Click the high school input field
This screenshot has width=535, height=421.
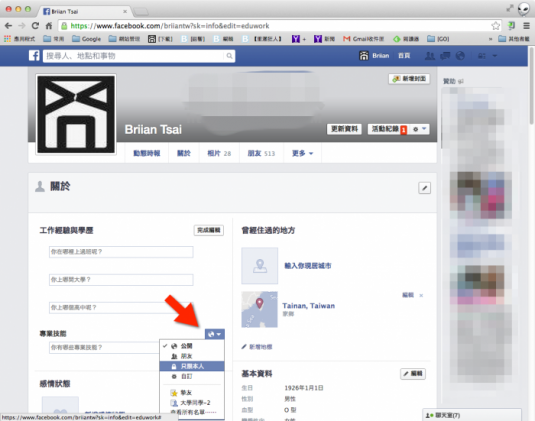coord(121,308)
